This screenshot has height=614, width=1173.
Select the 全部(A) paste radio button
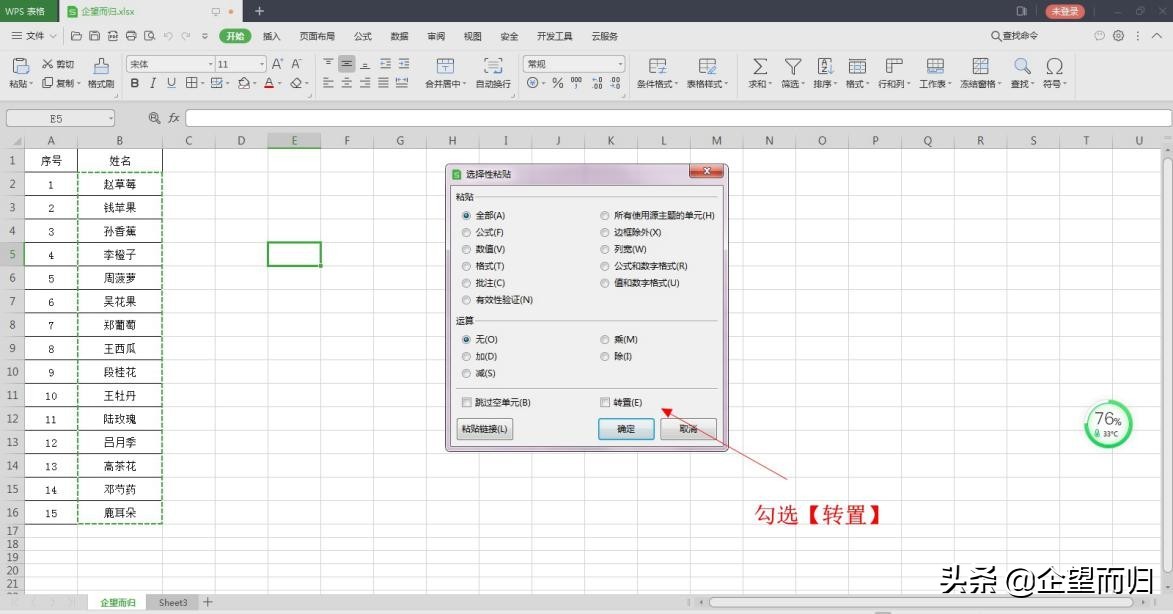point(466,215)
